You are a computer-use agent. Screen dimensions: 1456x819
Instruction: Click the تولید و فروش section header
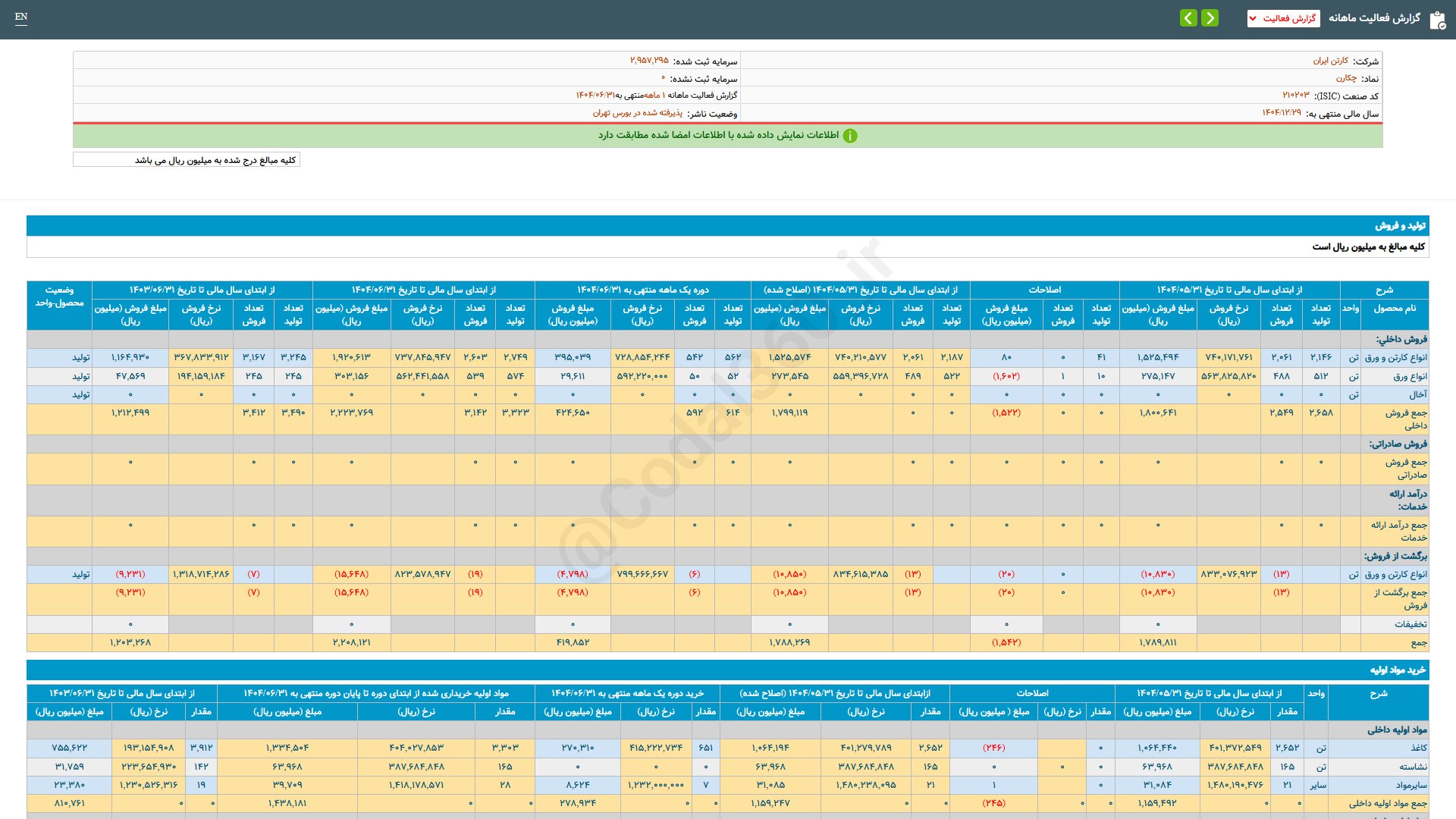point(1400,225)
